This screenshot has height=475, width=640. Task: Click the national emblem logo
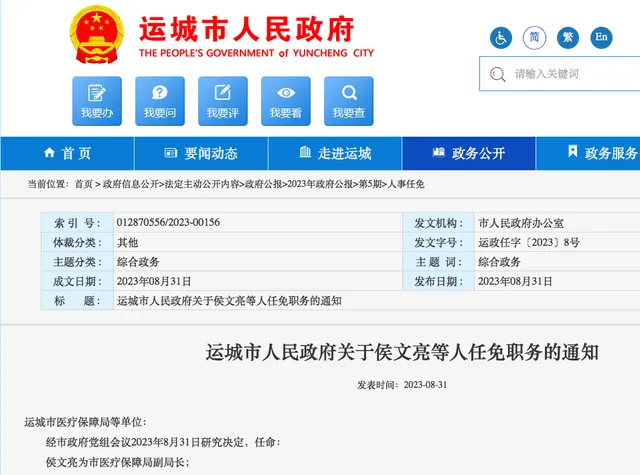(x=97, y=35)
